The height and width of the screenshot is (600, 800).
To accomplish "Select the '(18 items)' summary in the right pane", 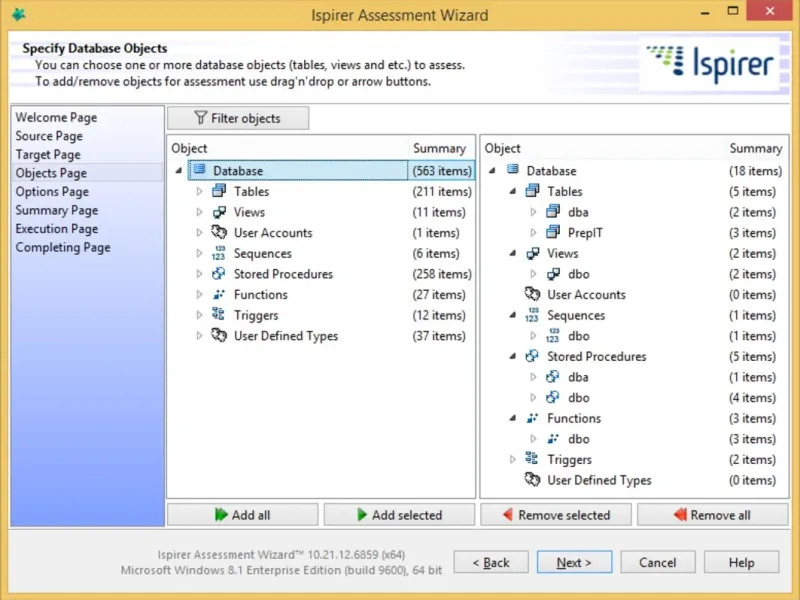I will [x=755, y=170].
